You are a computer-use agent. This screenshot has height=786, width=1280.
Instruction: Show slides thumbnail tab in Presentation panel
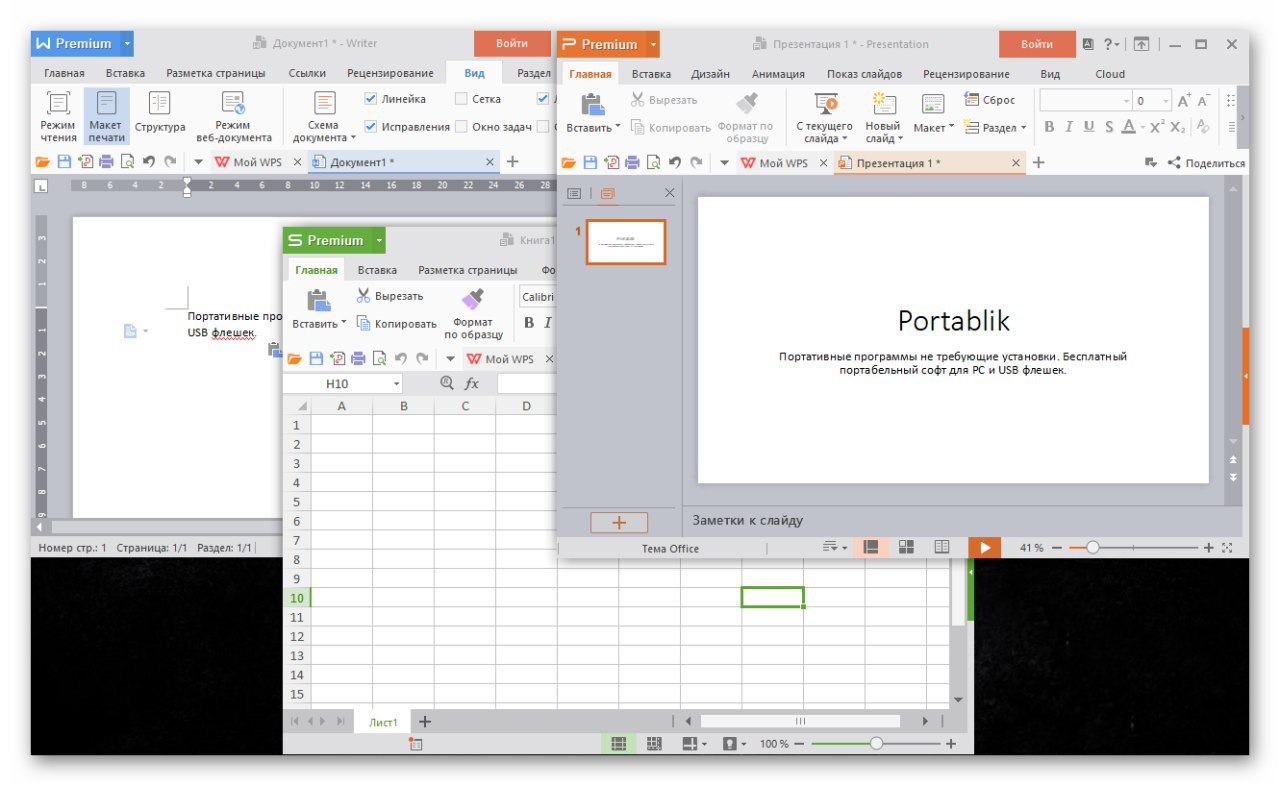pyautogui.click(x=608, y=193)
